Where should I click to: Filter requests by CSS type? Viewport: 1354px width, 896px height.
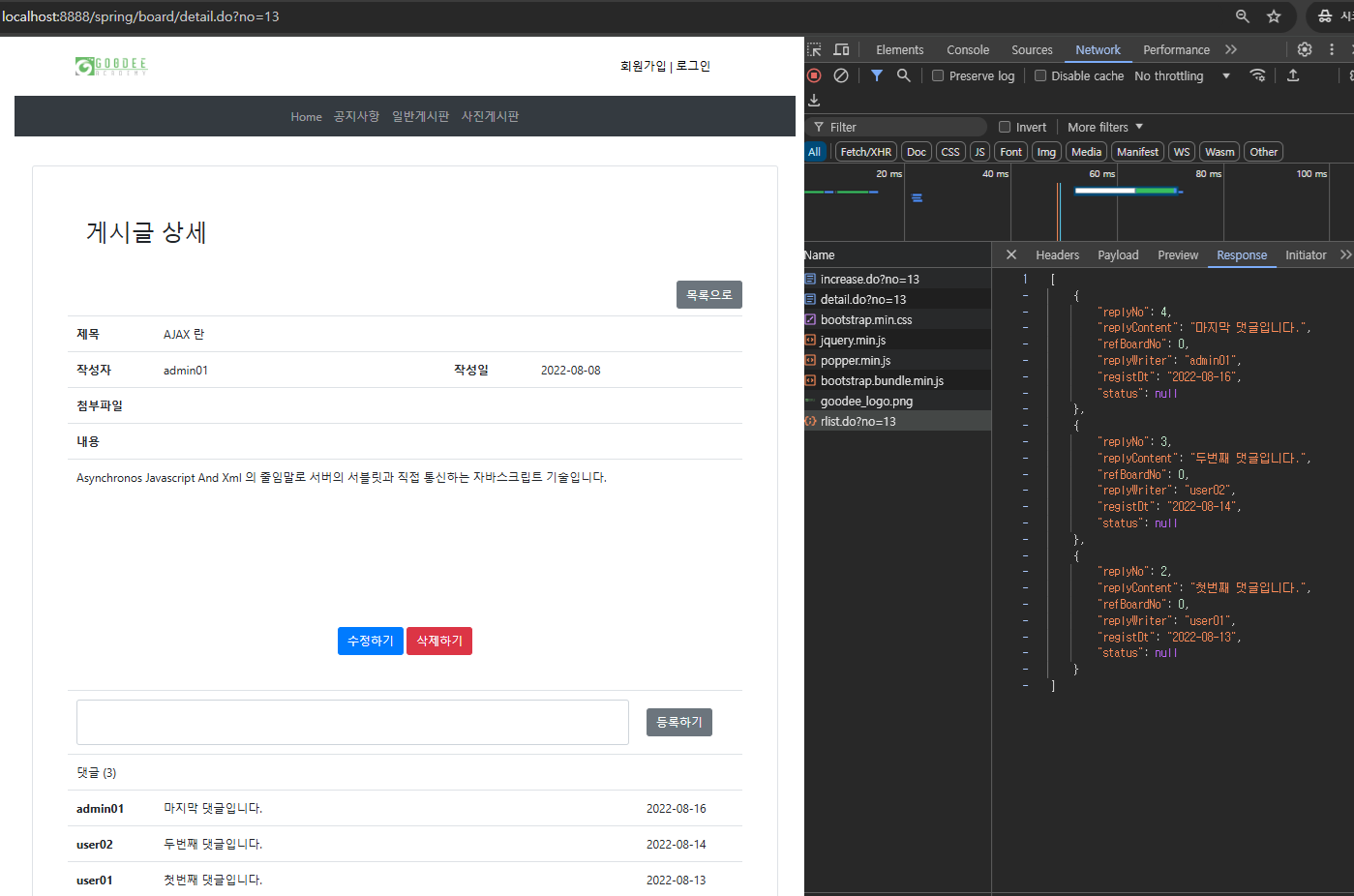coord(950,152)
